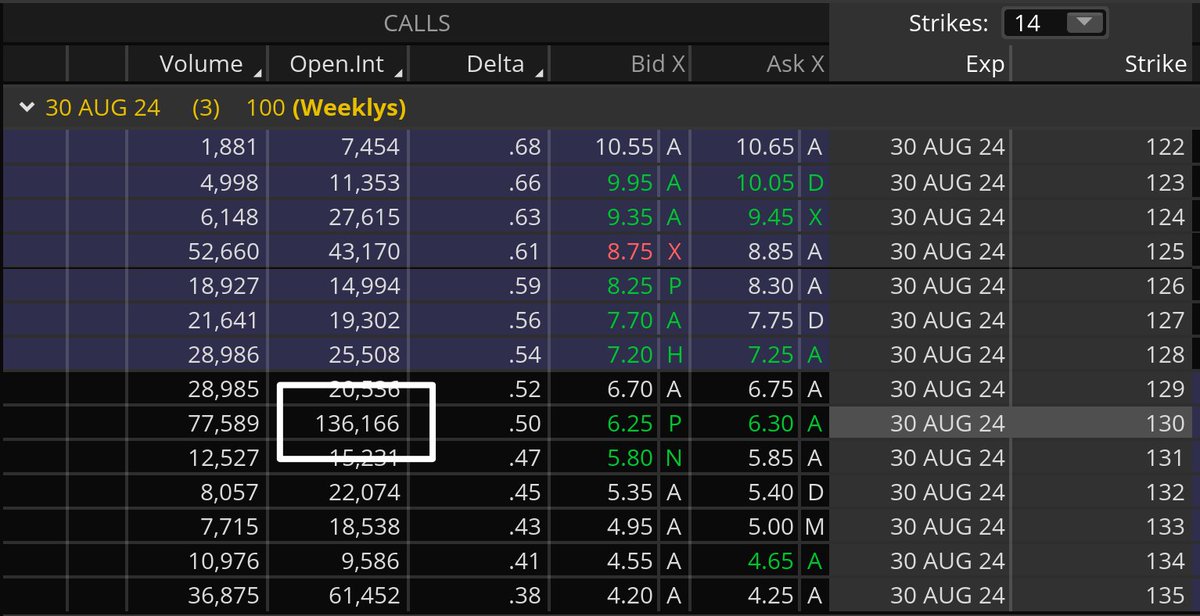Click the 5.35 bid for strike 132
The height and width of the screenshot is (616, 1200).
(629, 493)
